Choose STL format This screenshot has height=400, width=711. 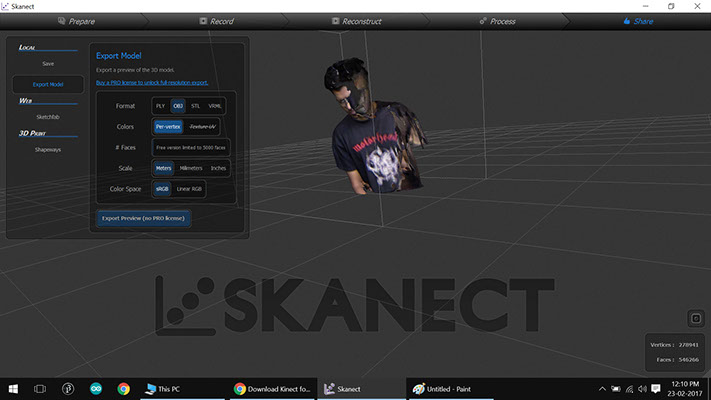[x=195, y=106]
